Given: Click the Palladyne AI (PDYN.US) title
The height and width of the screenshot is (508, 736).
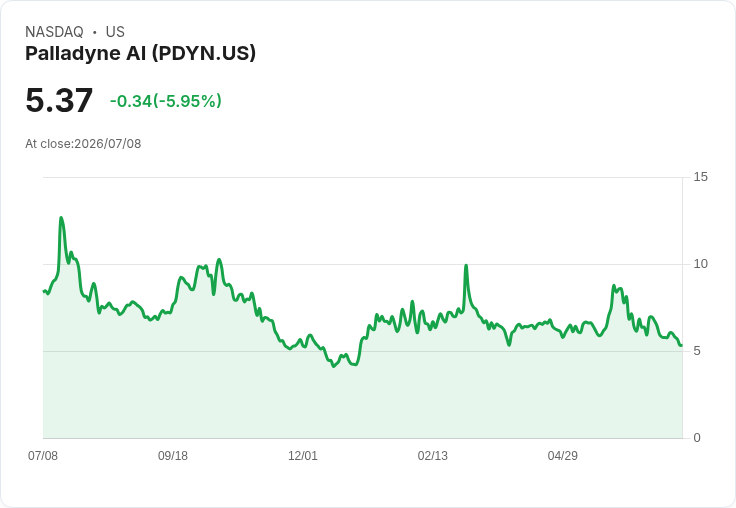Looking at the screenshot, I should click(x=140, y=53).
